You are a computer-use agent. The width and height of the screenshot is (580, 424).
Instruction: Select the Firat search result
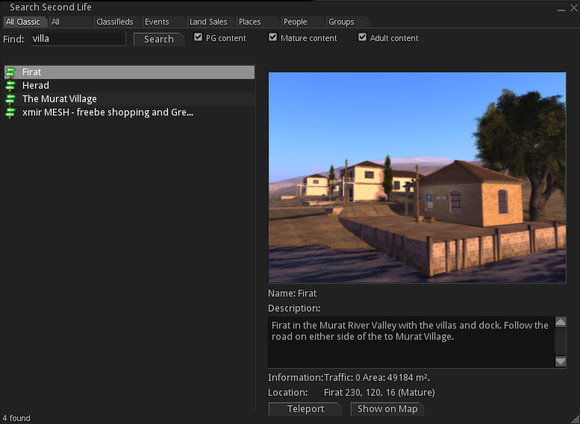click(x=129, y=72)
